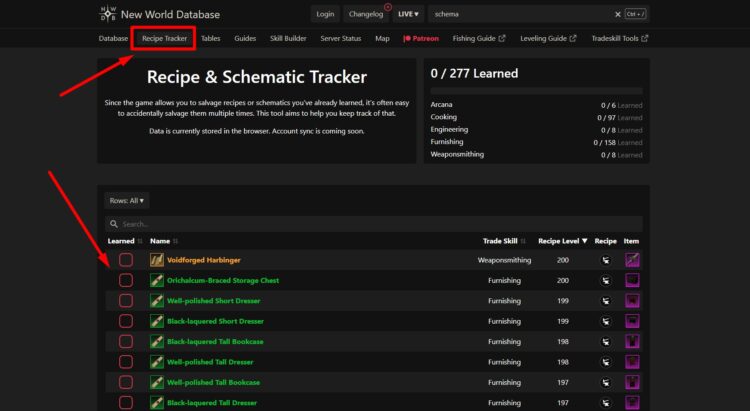750x411 pixels.
Task: Sort table by Recipe Level column
Action: [562, 241]
